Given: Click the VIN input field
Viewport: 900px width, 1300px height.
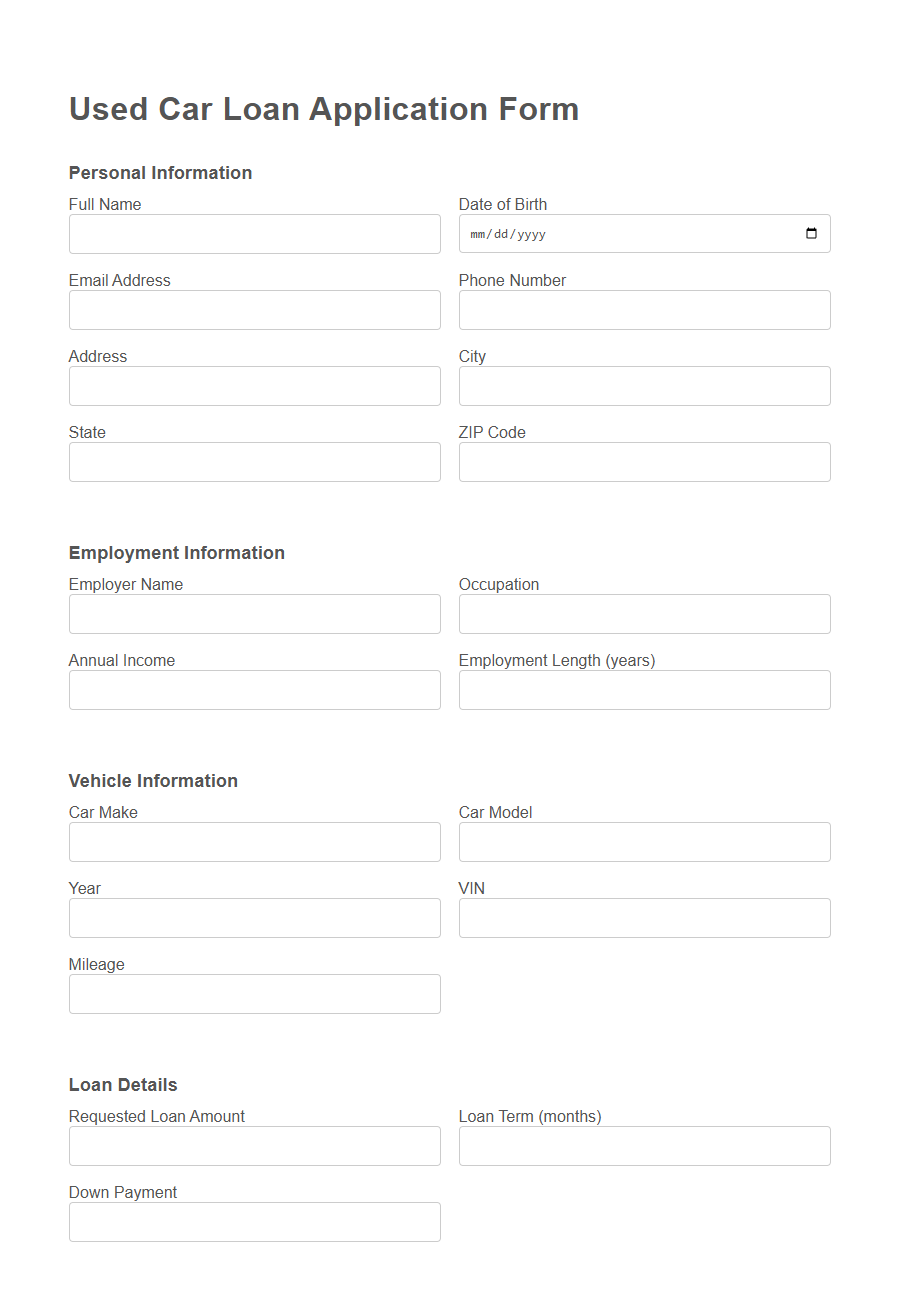Looking at the screenshot, I should [643, 917].
